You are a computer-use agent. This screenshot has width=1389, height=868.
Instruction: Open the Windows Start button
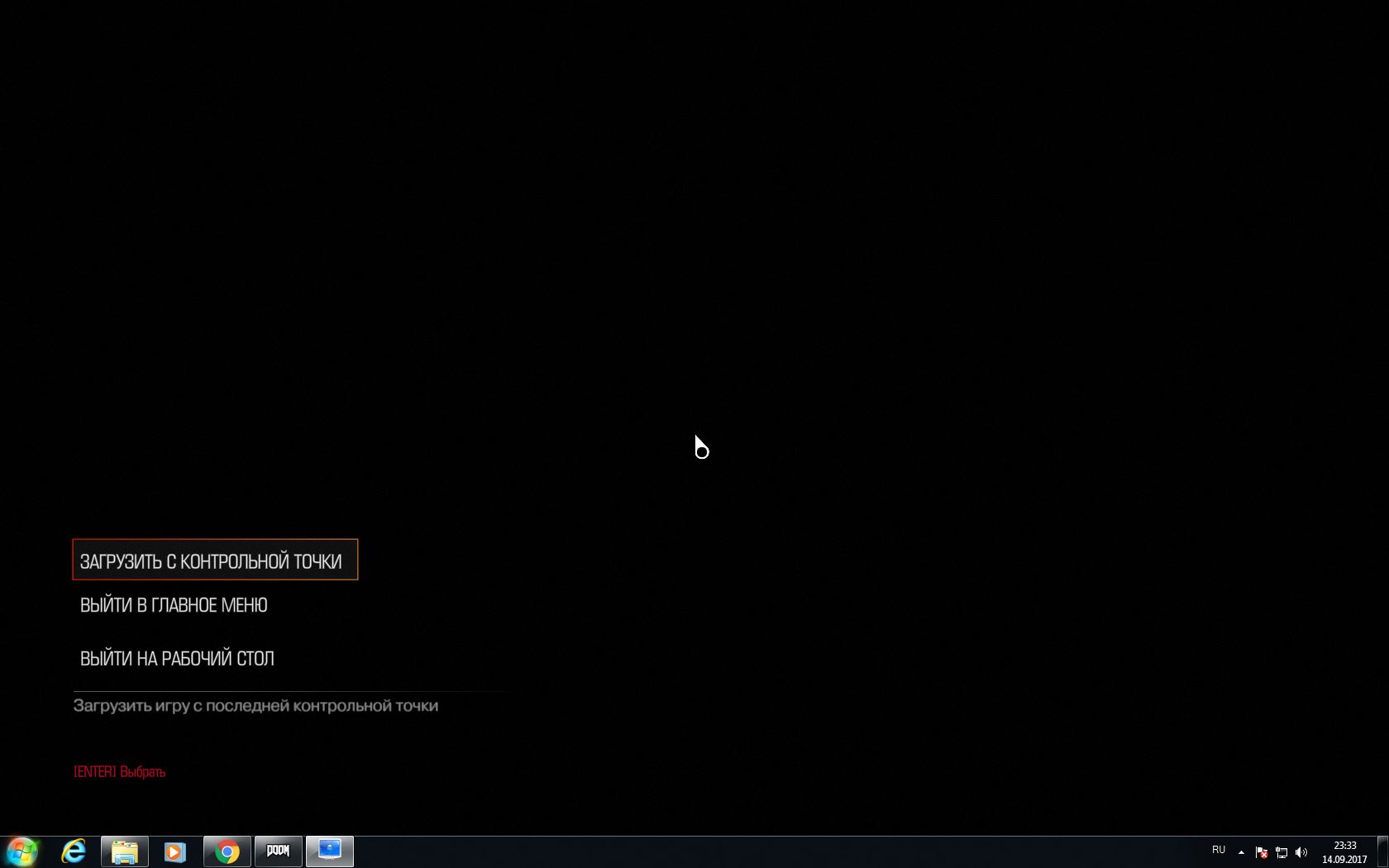tap(22, 851)
